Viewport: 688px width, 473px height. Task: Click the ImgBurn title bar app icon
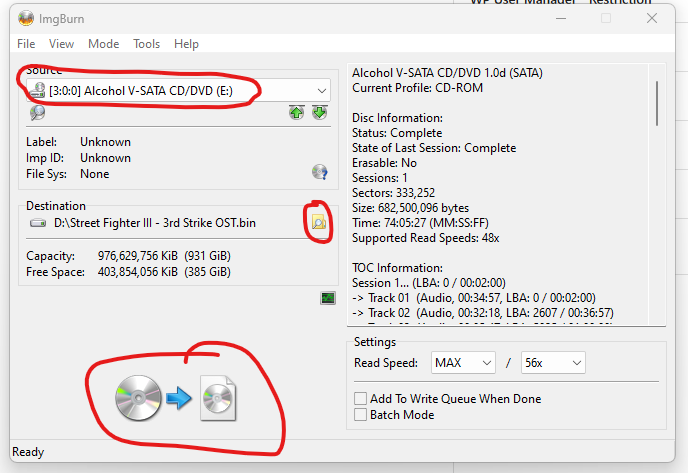[26, 18]
